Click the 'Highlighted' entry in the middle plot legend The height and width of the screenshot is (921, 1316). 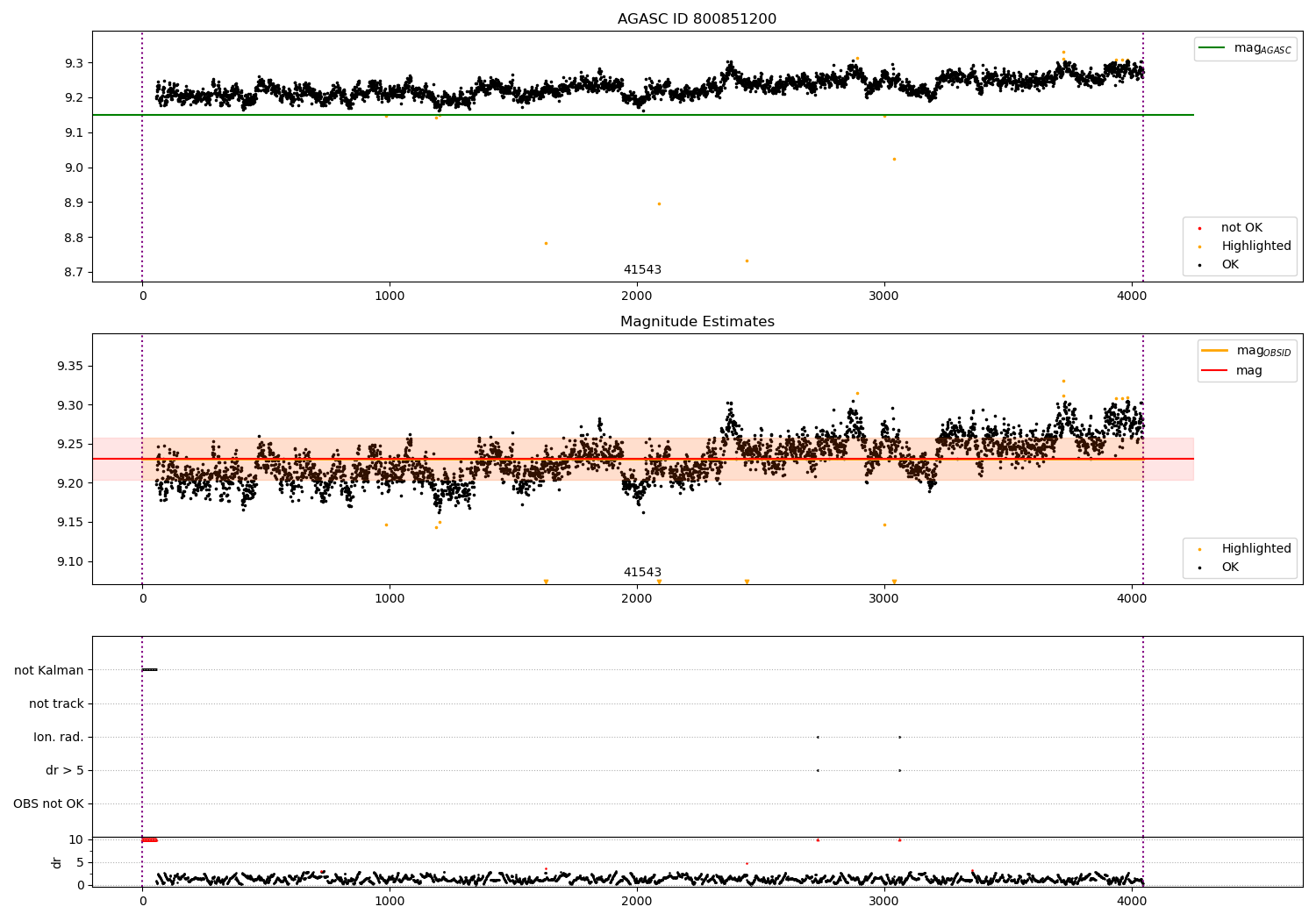pyautogui.click(x=1255, y=549)
